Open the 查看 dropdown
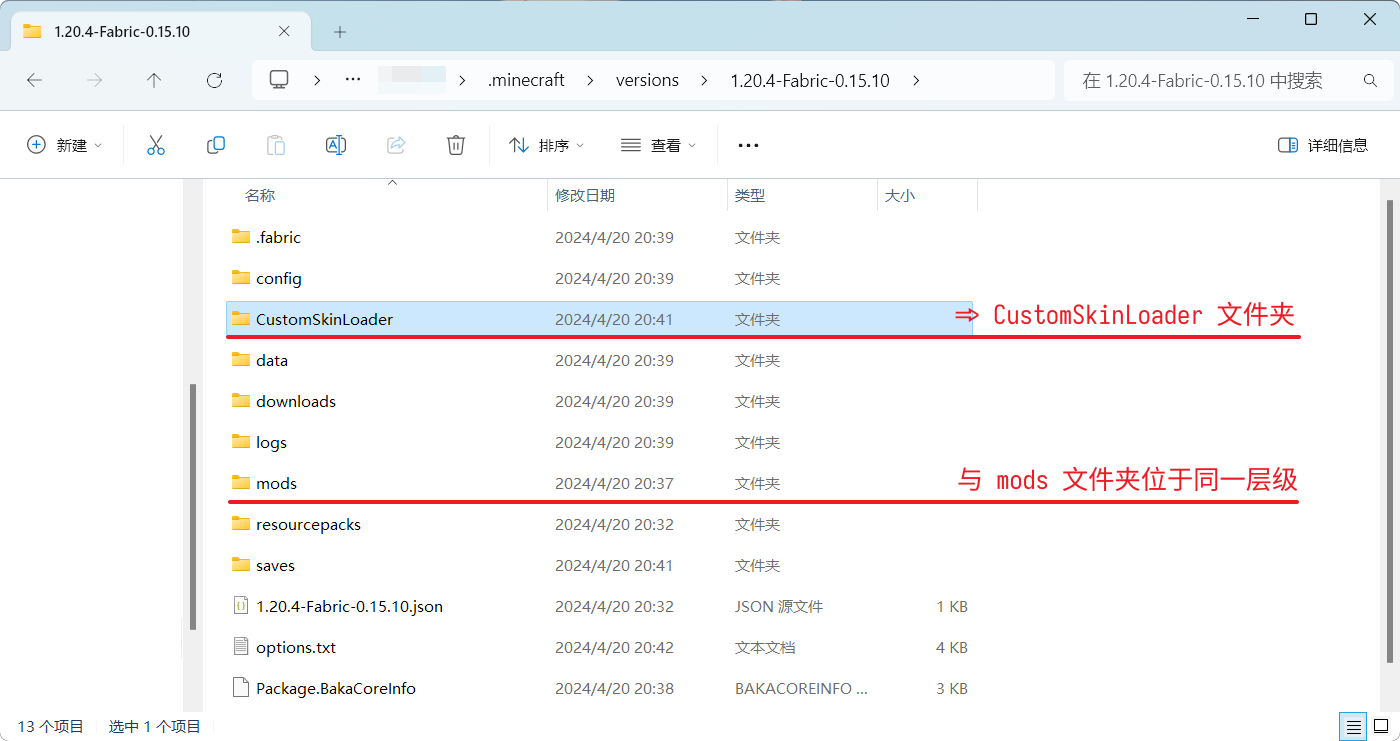Screen dimensions: 1400x741 (657, 144)
